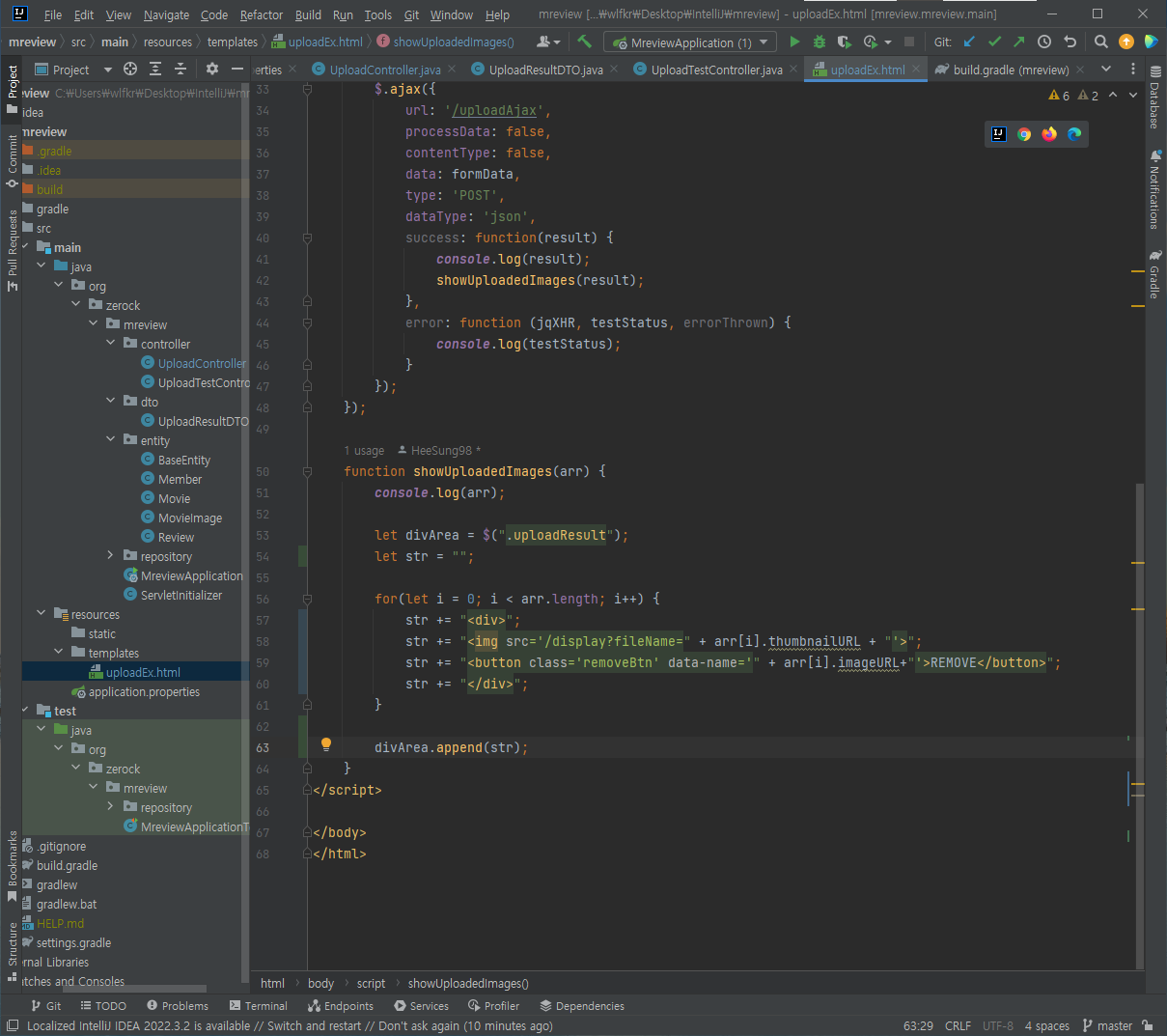The width and height of the screenshot is (1167, 1036).
Task: Push commits with the Git arrow icon
Action: click(x=1019, y=42)
